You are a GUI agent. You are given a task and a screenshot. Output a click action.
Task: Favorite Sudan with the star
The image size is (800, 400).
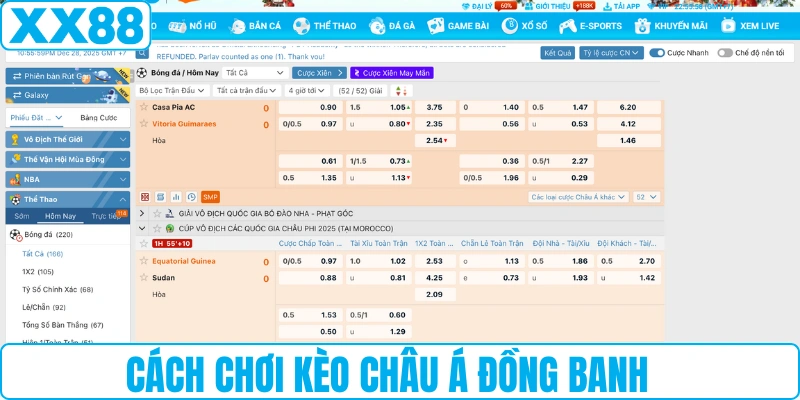144,278
